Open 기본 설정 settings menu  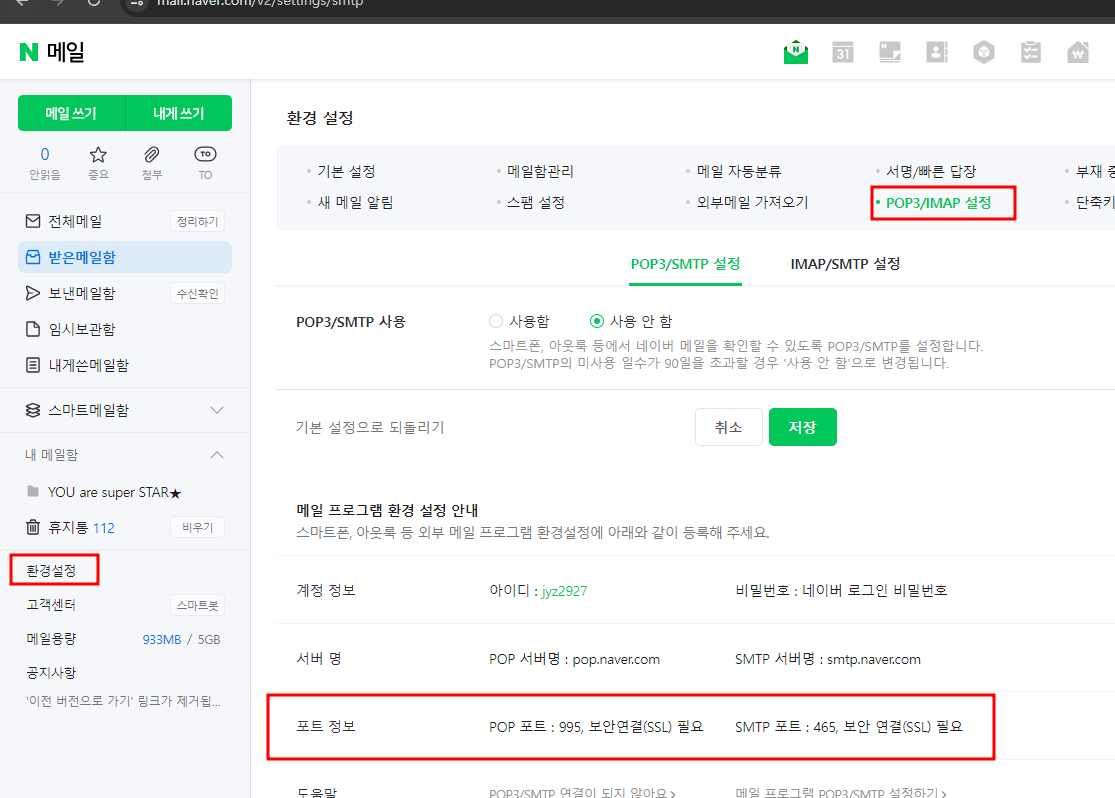[346, 171]
